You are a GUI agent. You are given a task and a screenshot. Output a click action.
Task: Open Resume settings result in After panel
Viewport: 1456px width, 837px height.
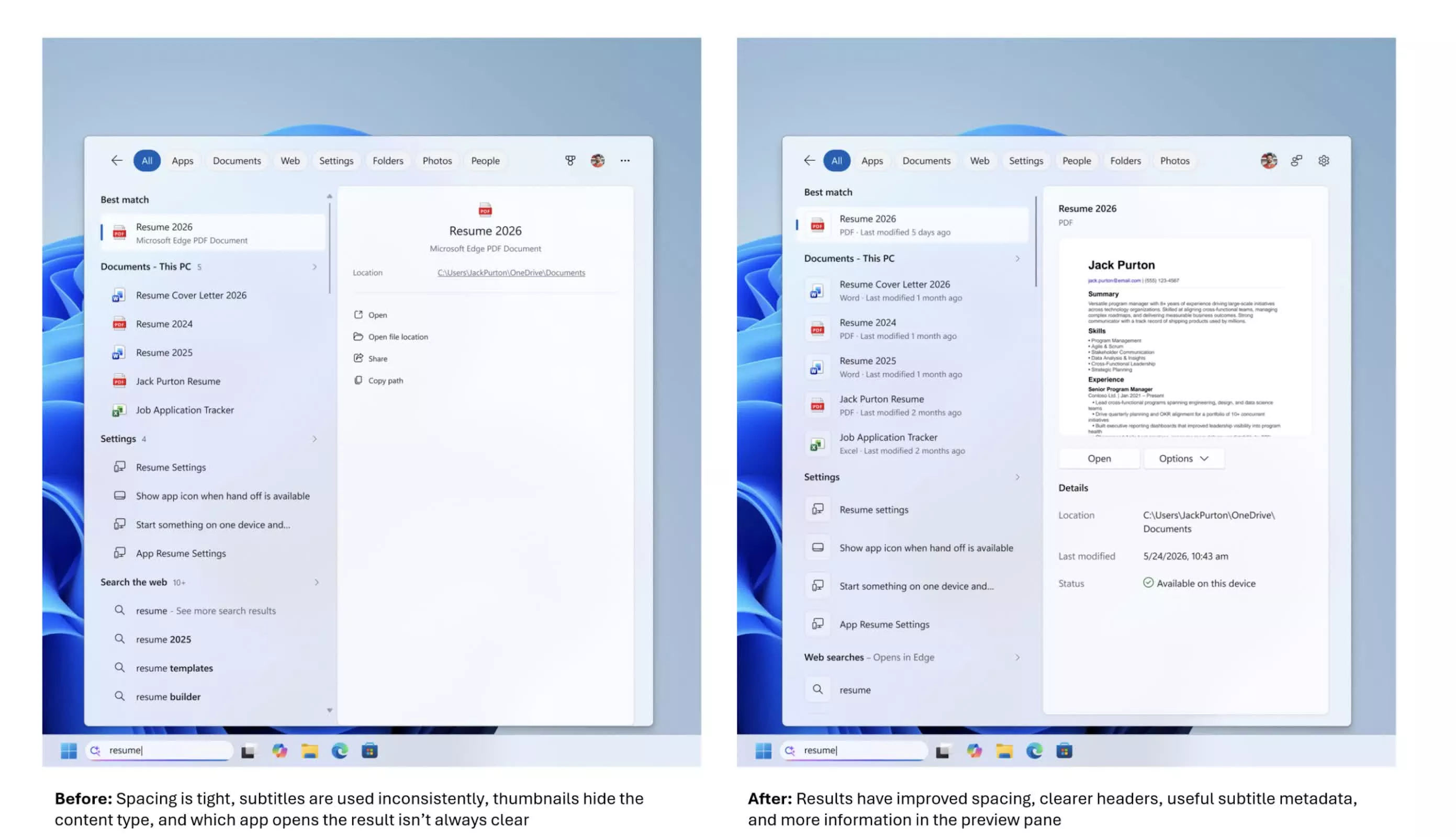click(x=913, y=510)
